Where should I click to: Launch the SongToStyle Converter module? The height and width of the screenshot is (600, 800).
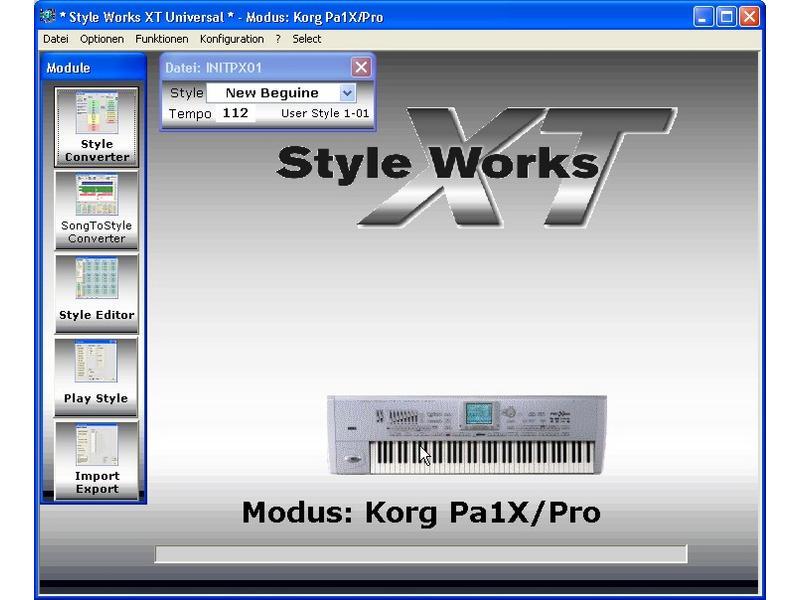(x=97, y=209)
